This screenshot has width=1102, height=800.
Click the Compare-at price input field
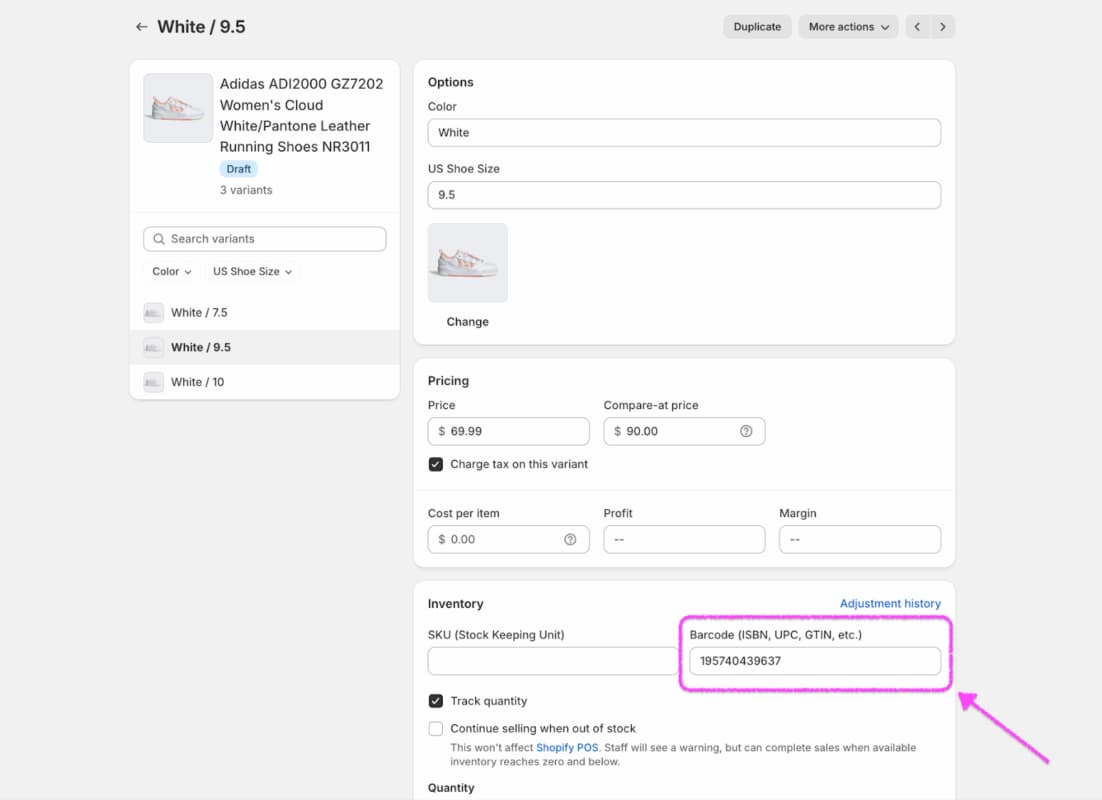[x=684, y=432]
